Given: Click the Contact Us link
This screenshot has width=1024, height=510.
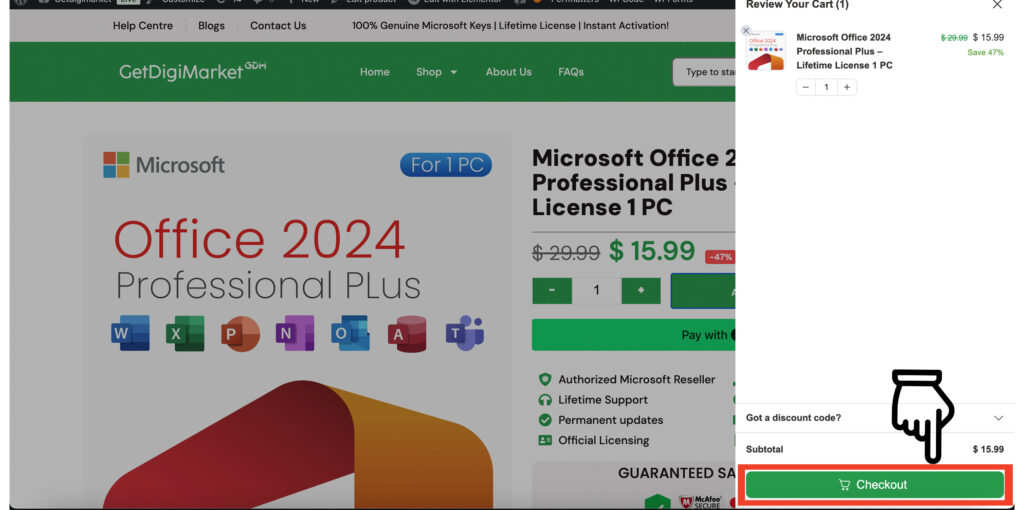Looking at the screenshot, I should coord(278,26).
